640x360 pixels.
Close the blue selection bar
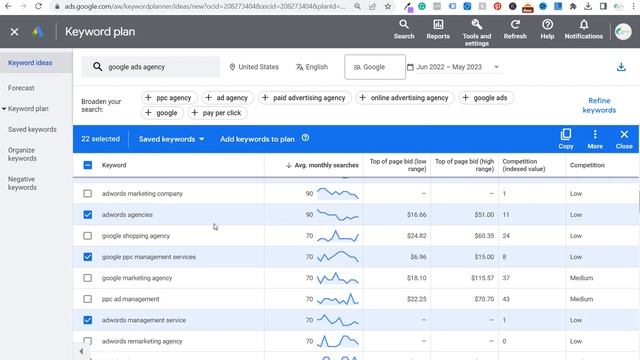coord(624,139)
